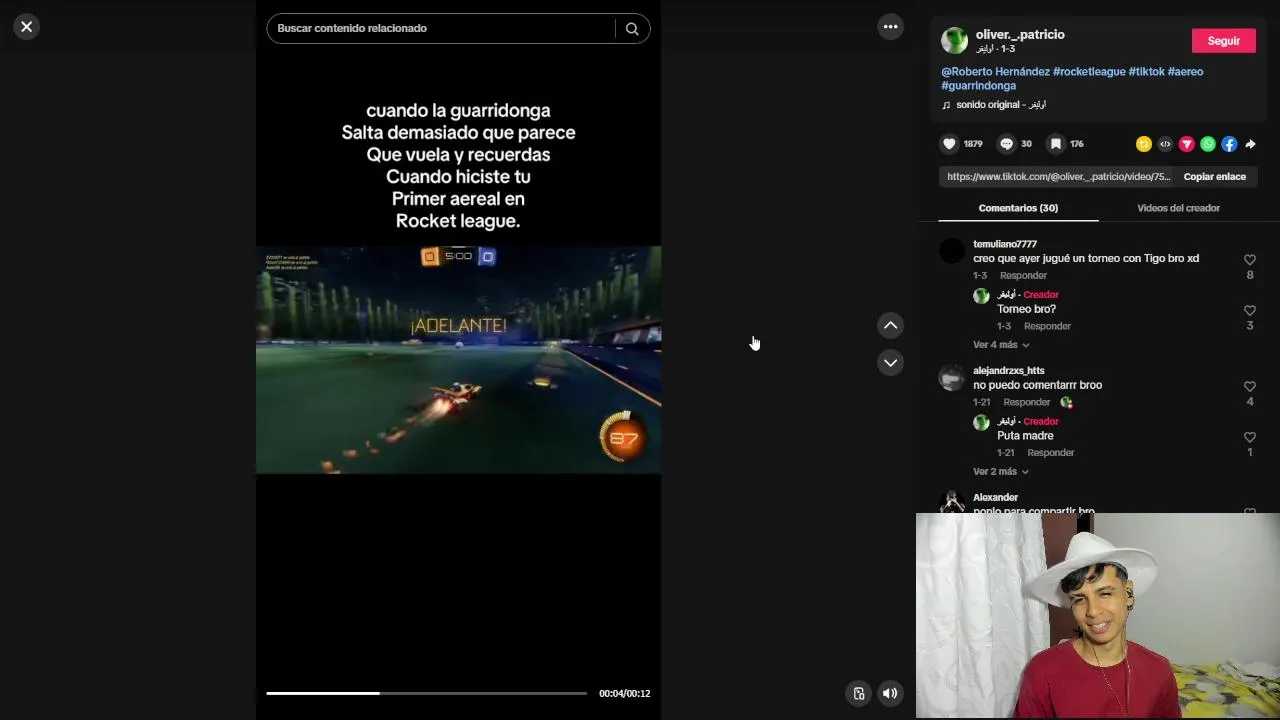Close the TikTok video viewer
Screen dimensions: 1280x720
[x=27, y=27]
